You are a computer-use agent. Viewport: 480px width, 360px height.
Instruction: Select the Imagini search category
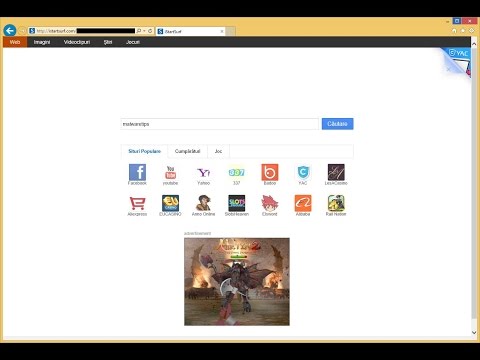[42, 42]
